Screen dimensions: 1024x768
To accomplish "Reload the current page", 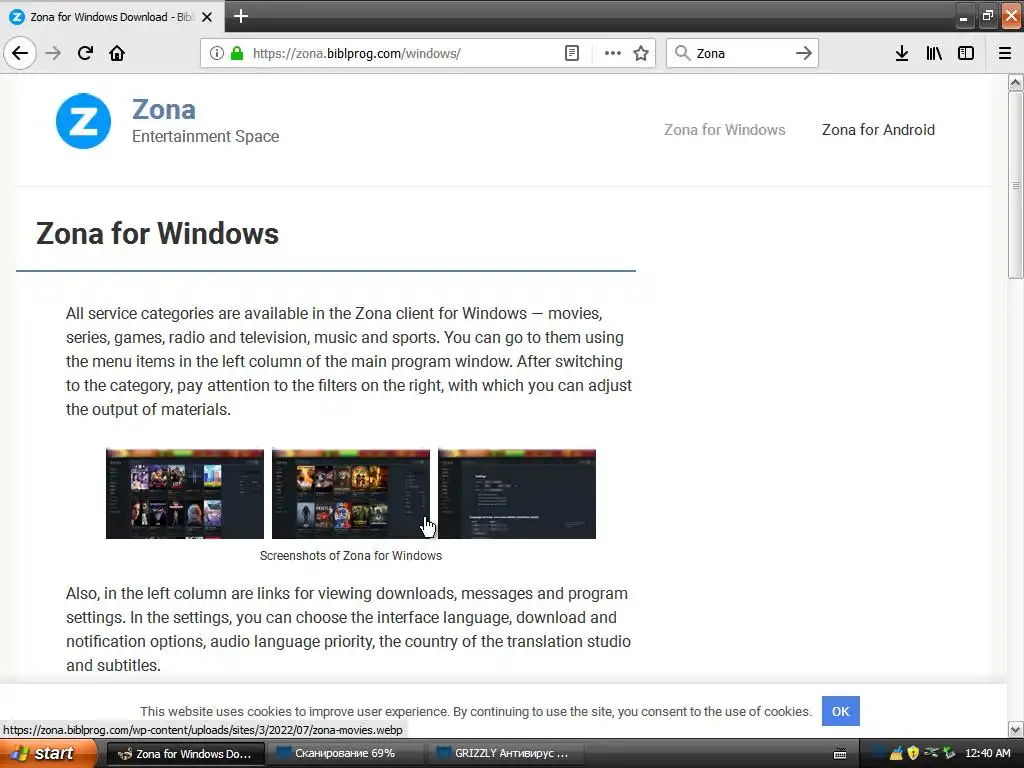I will point(85,53).
